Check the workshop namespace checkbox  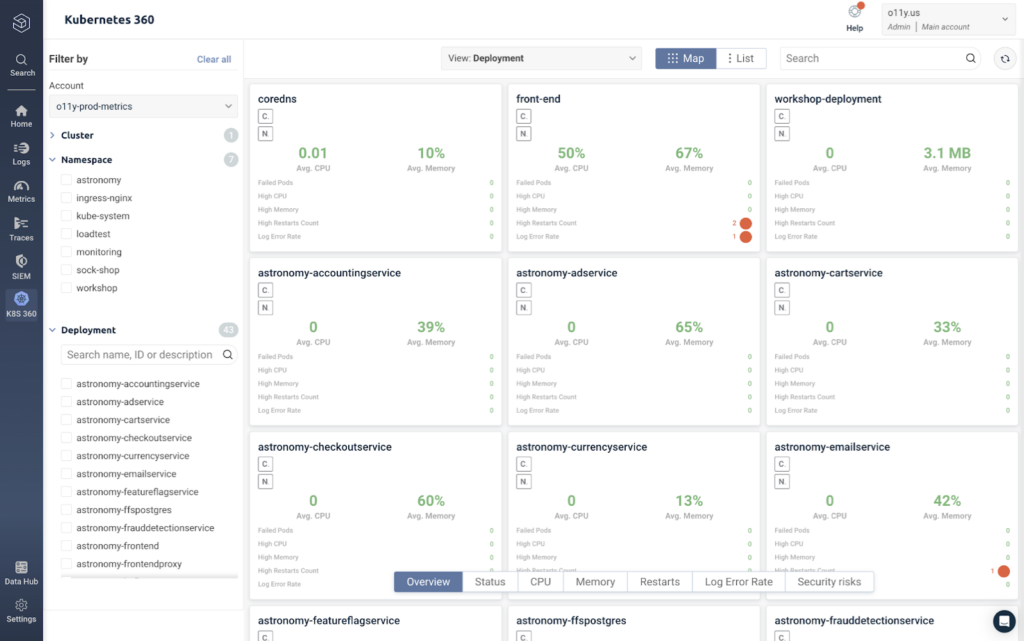[66, 287]
